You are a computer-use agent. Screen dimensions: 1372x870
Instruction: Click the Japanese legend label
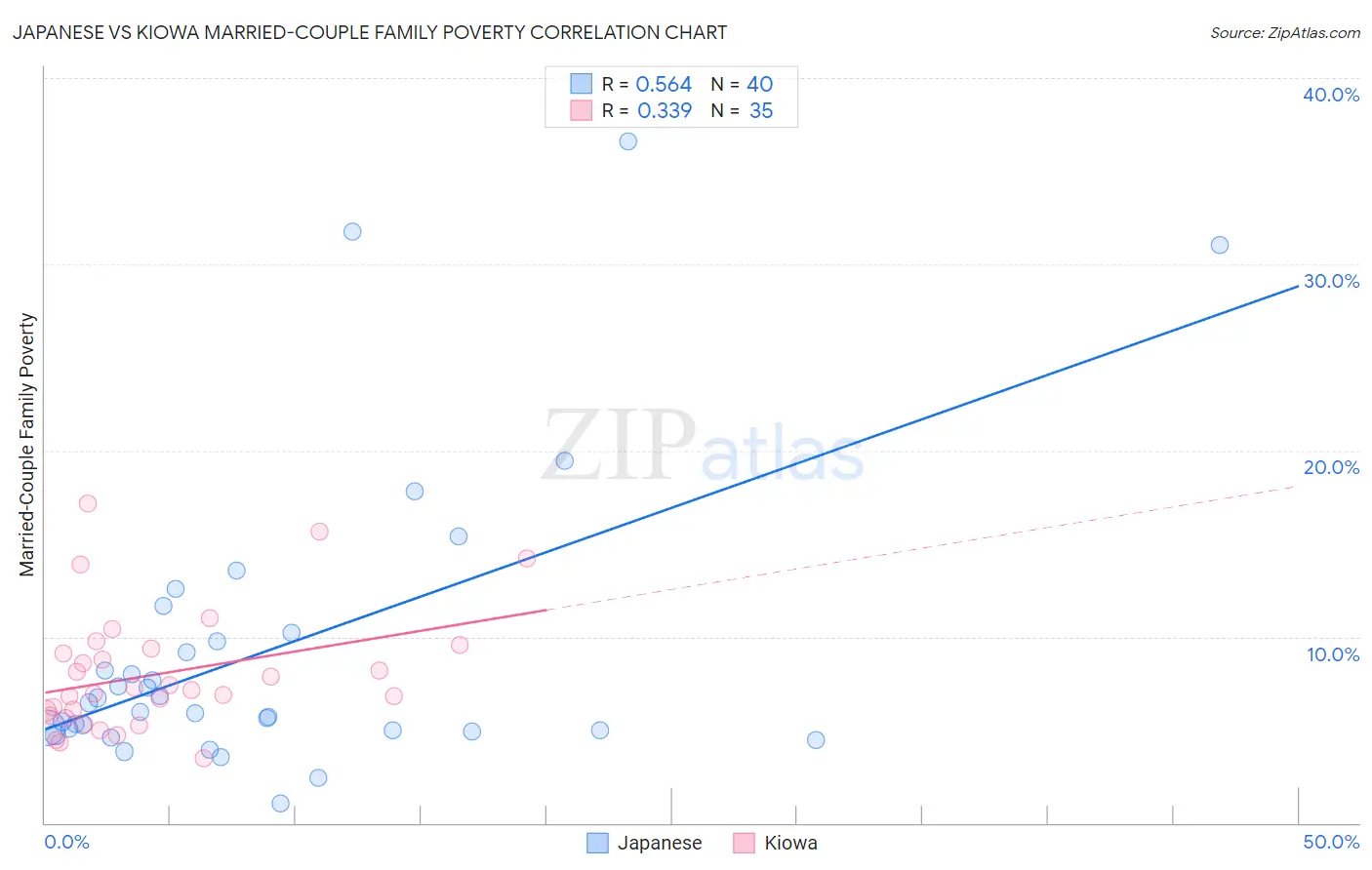[x=660, y=843]
